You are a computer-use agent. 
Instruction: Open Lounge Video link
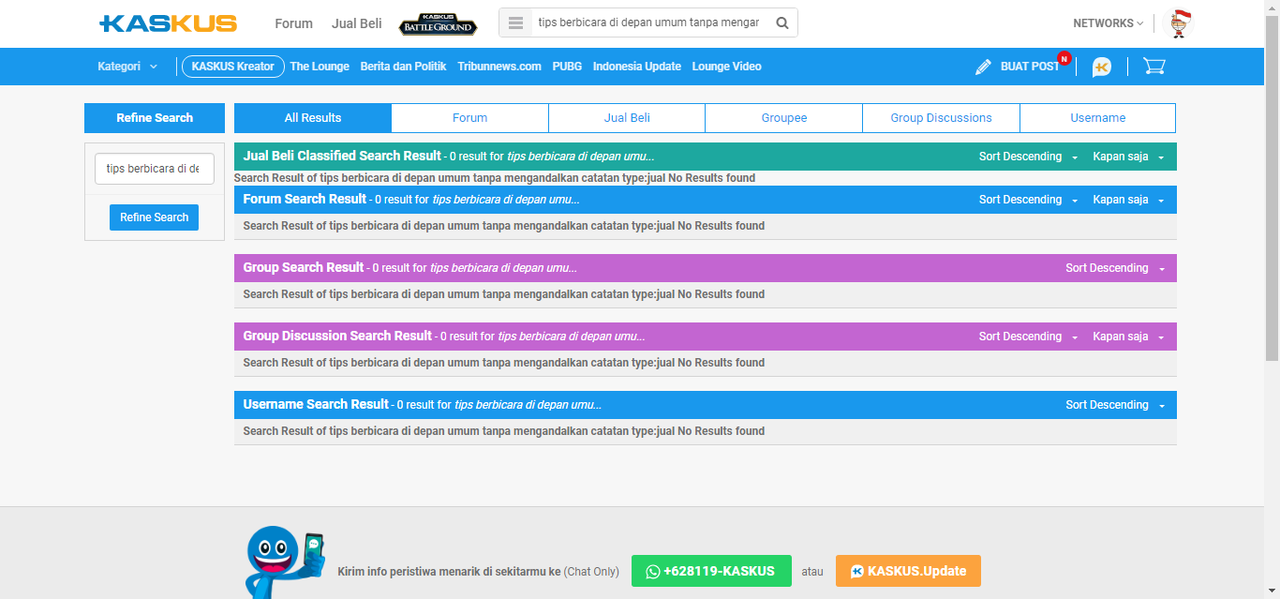[x=727, y=67]
